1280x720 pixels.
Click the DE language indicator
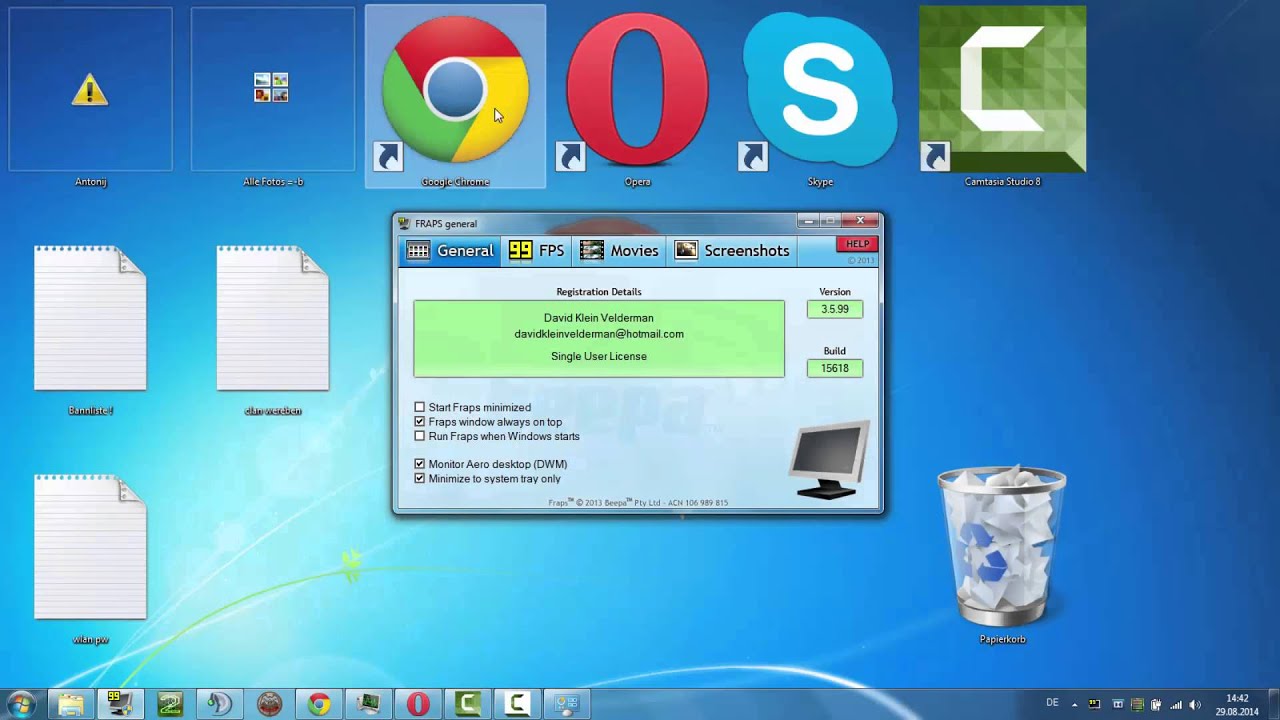point(1052,703)
